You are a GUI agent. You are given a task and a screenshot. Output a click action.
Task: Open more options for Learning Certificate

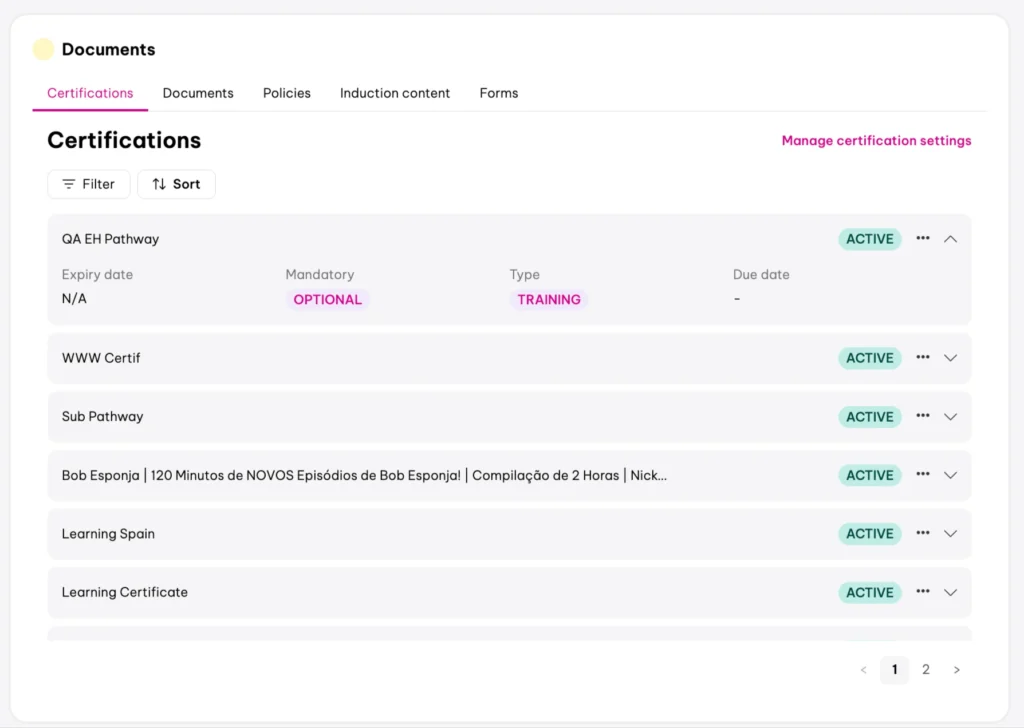(x=922, y=592)
